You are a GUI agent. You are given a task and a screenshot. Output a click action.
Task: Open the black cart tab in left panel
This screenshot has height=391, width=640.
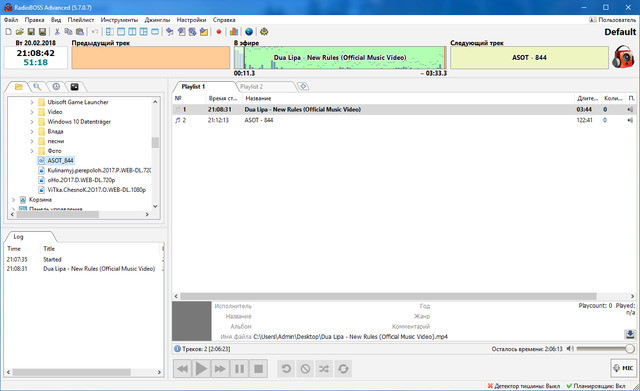click(74, 87)
